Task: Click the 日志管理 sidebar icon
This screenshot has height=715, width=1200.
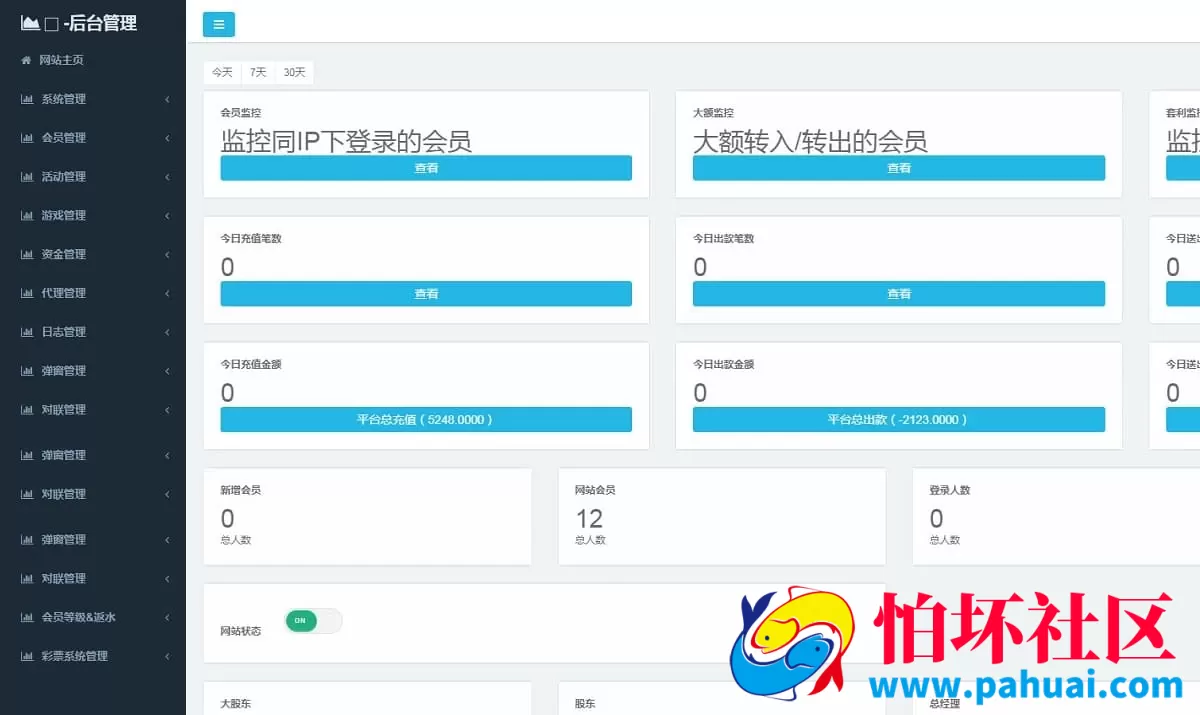Action: (x=28, y=331)
